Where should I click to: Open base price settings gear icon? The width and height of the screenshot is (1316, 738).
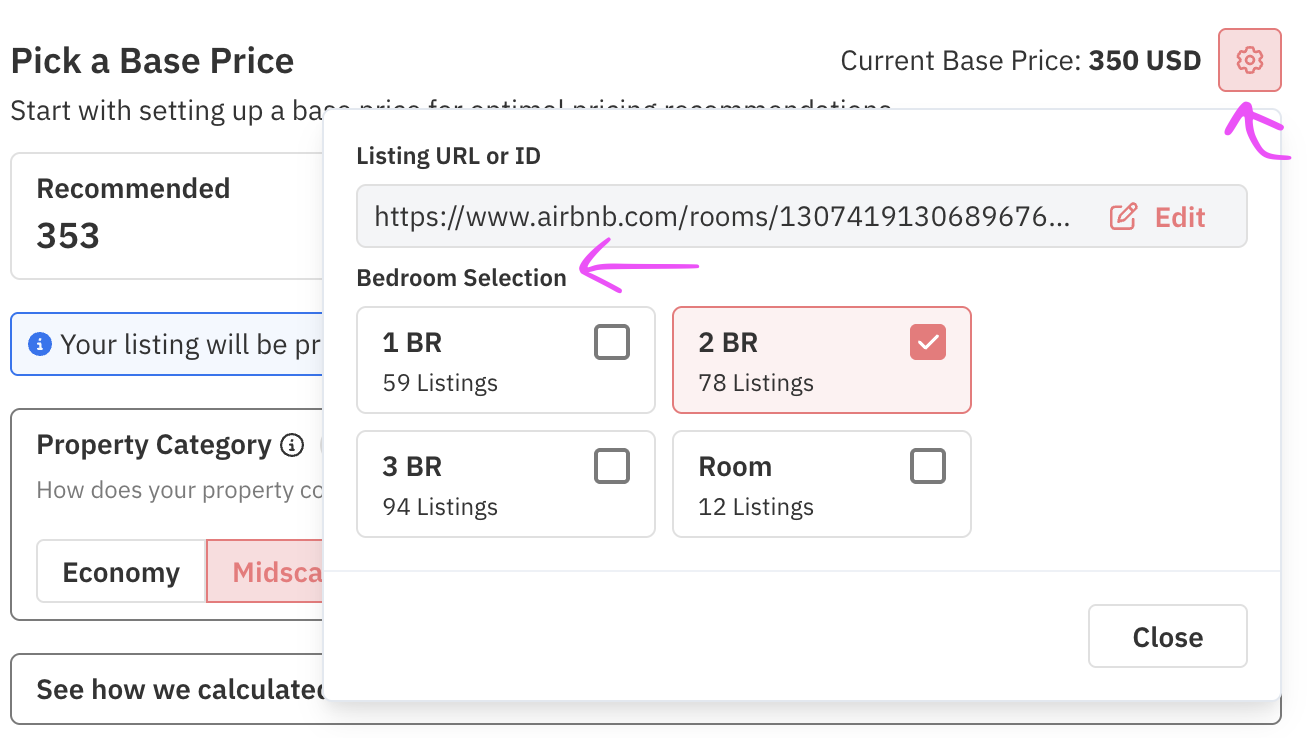click(x=1249, y=61)
